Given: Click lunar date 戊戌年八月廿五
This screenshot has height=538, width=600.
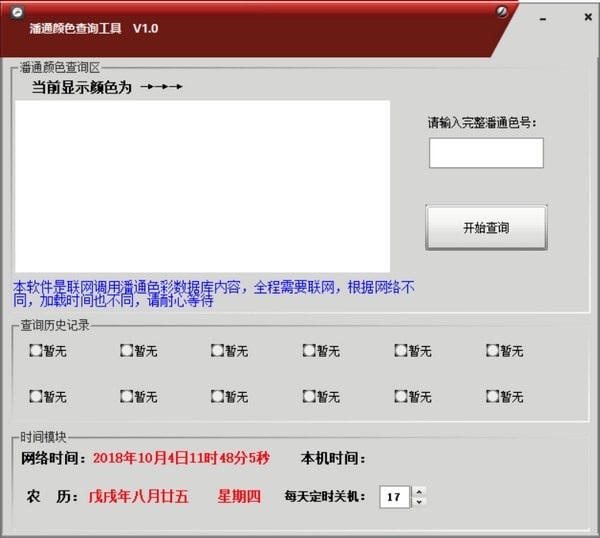Looking at the screenshot, I should point(139,497).
